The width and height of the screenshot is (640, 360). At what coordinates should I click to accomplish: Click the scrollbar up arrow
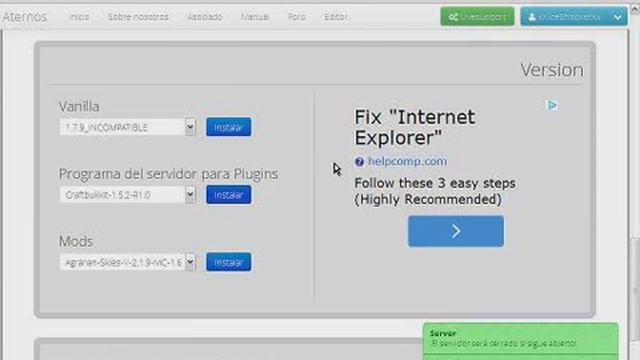636,9
